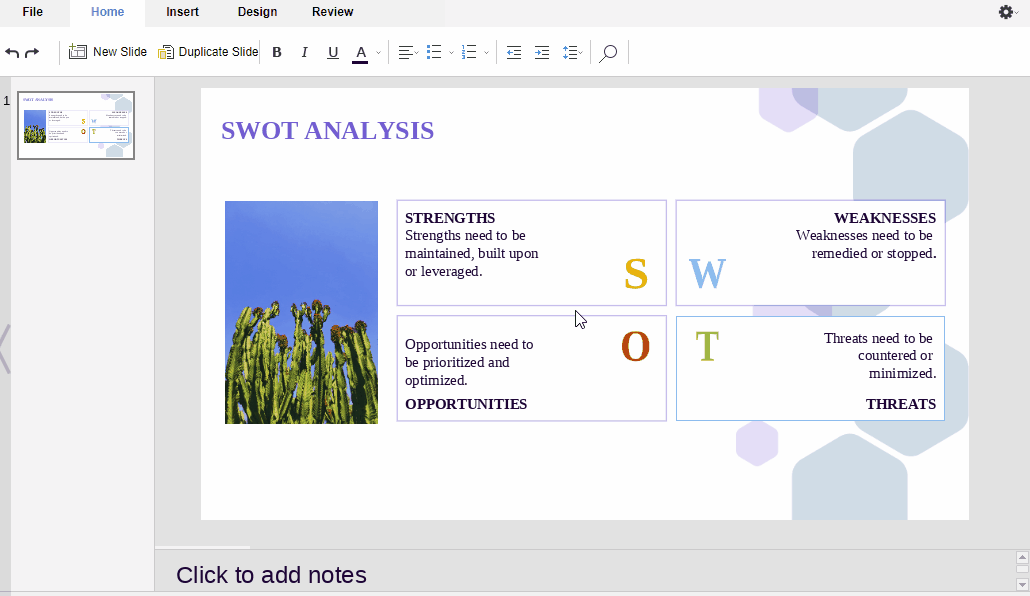Add a New Slide
Screen dimensions: 1030x596
(108, 52)
